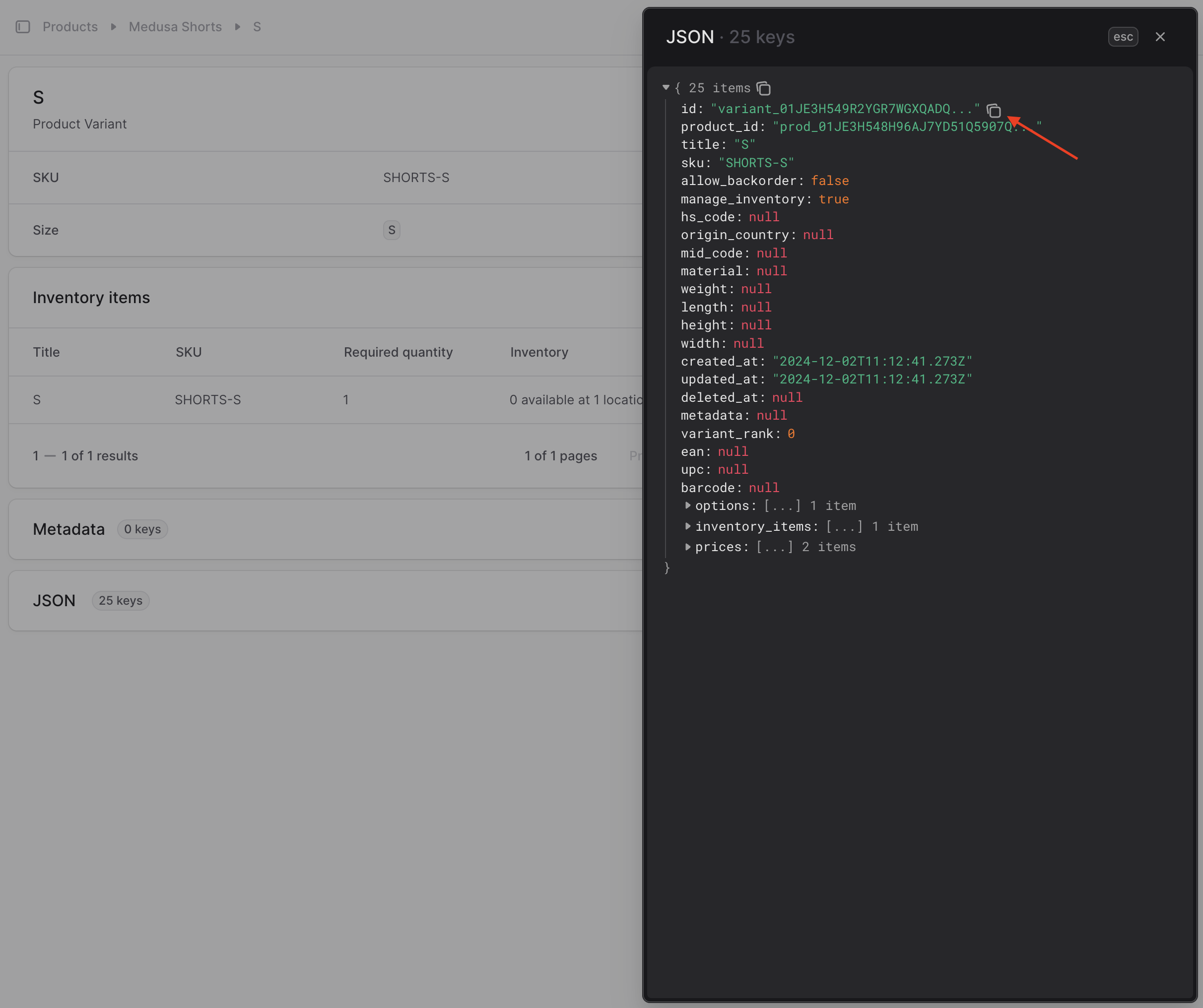Toggle the sidebar panel icon

pyautogui.click(x=23, y=27)
